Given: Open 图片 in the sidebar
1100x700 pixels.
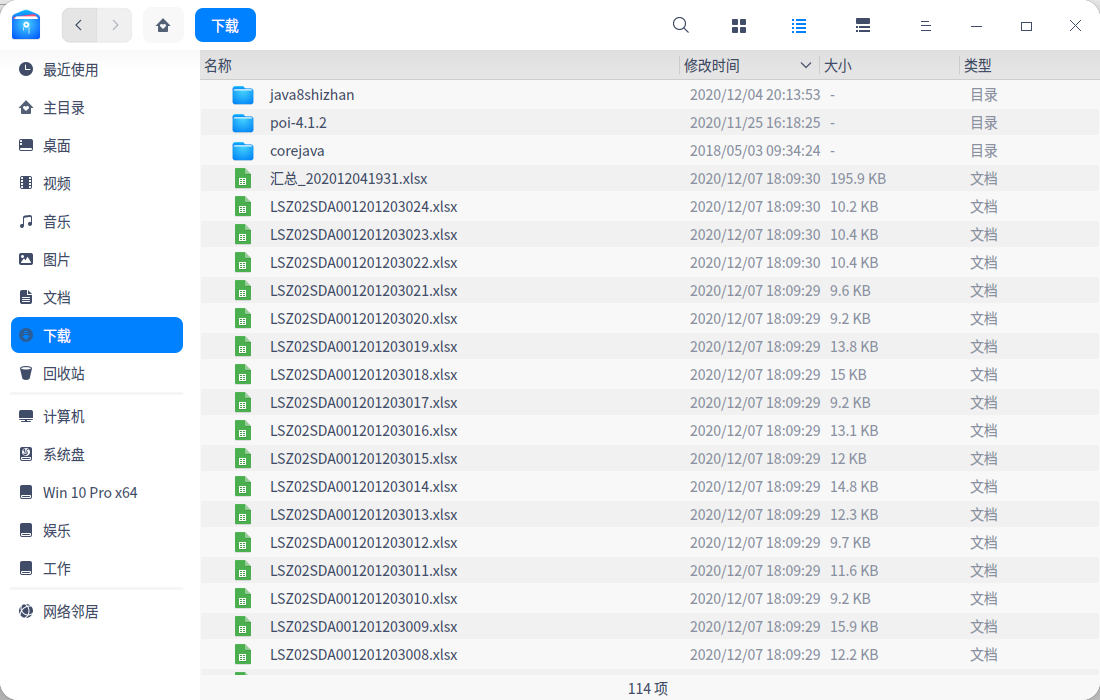Looking at the screenshot, I should coord(97,260).
